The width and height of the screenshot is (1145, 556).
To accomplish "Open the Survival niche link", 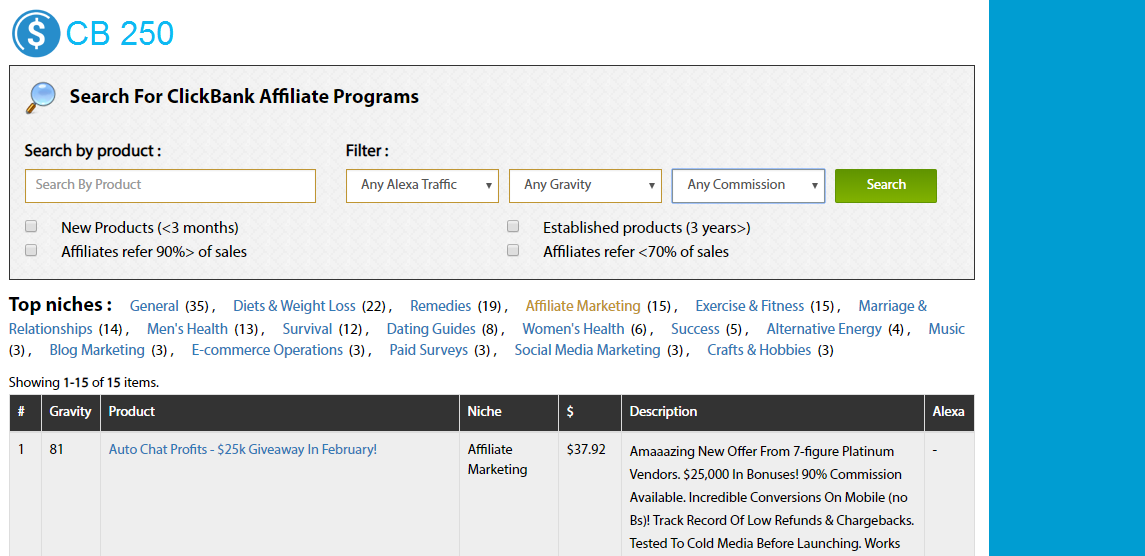I will tap(307, 329).
